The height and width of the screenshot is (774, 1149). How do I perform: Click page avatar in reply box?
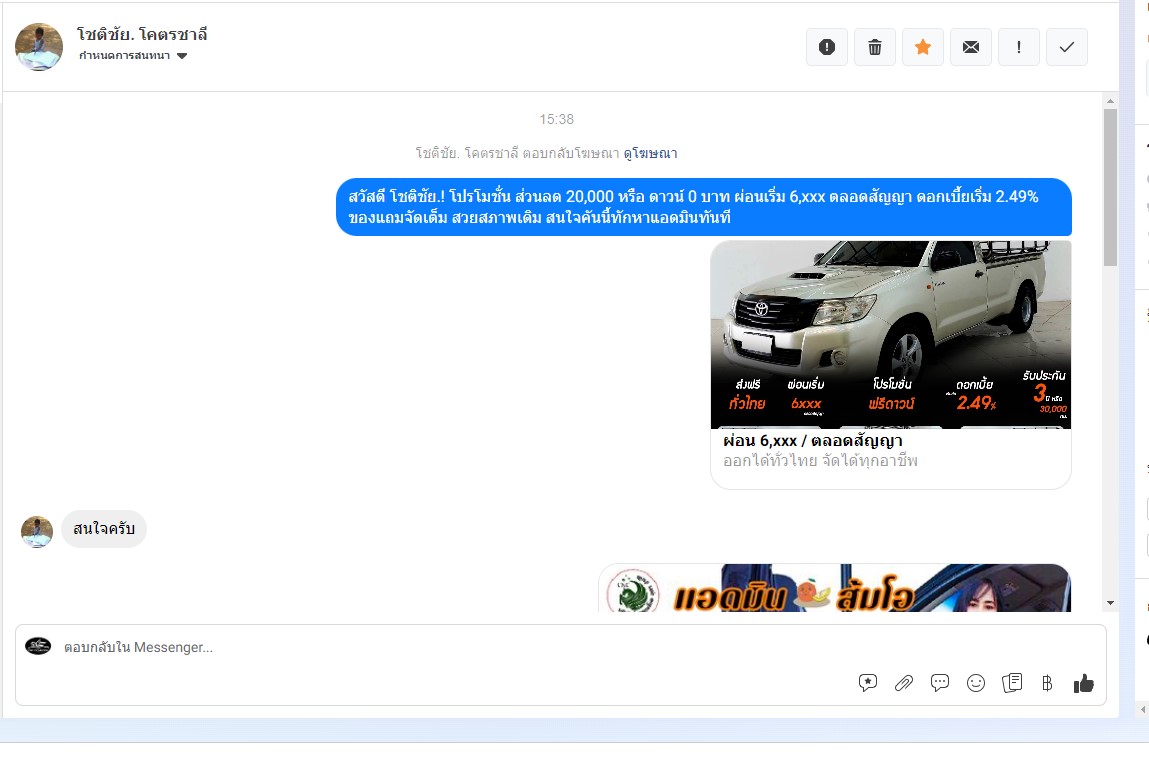[38, 646]
